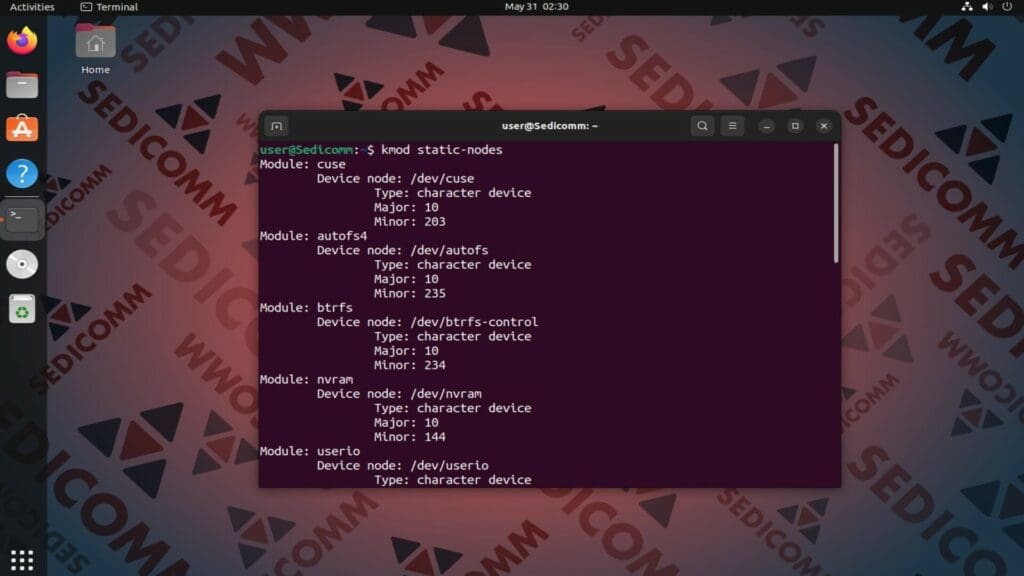Click the 'Module: autofs4' line
The height and width of the screenshot is (576, 1024).
(x=313, y=236)
